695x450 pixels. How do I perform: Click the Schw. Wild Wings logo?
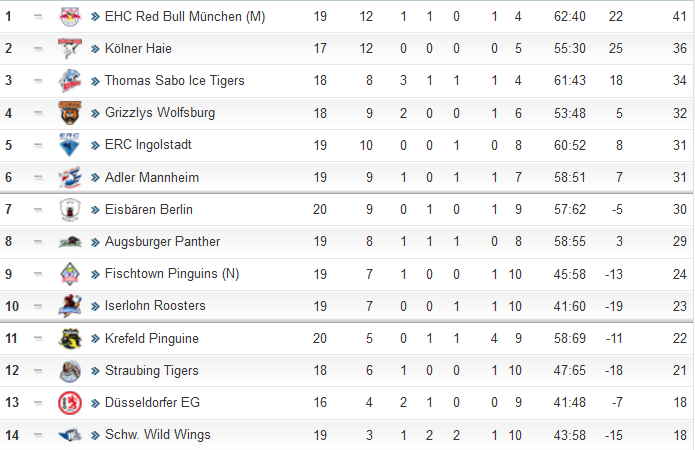[70, 435]
